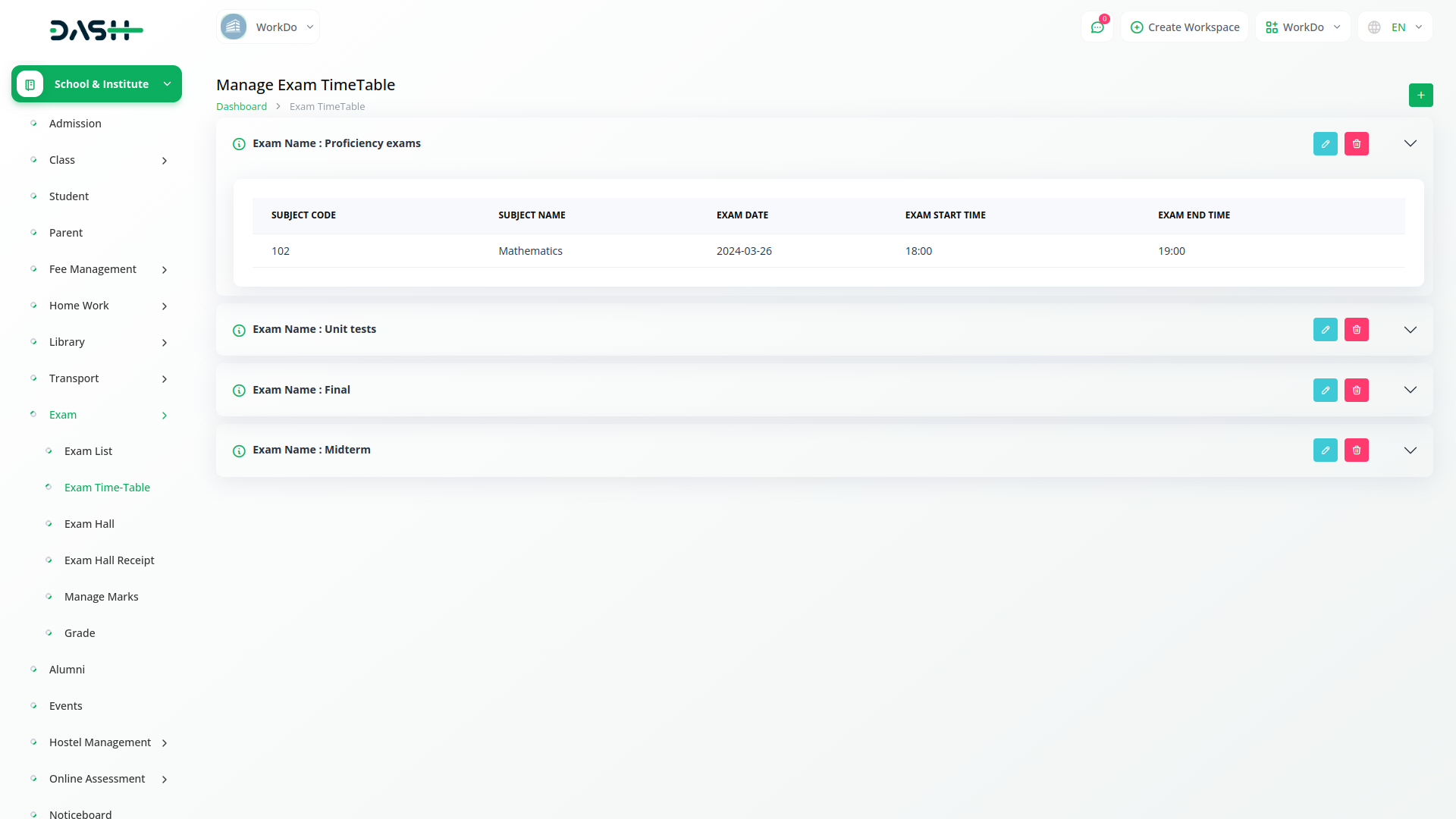Screen dimensions: 1456x819
Task: Click the DASH logo
Action: (96, 30)
